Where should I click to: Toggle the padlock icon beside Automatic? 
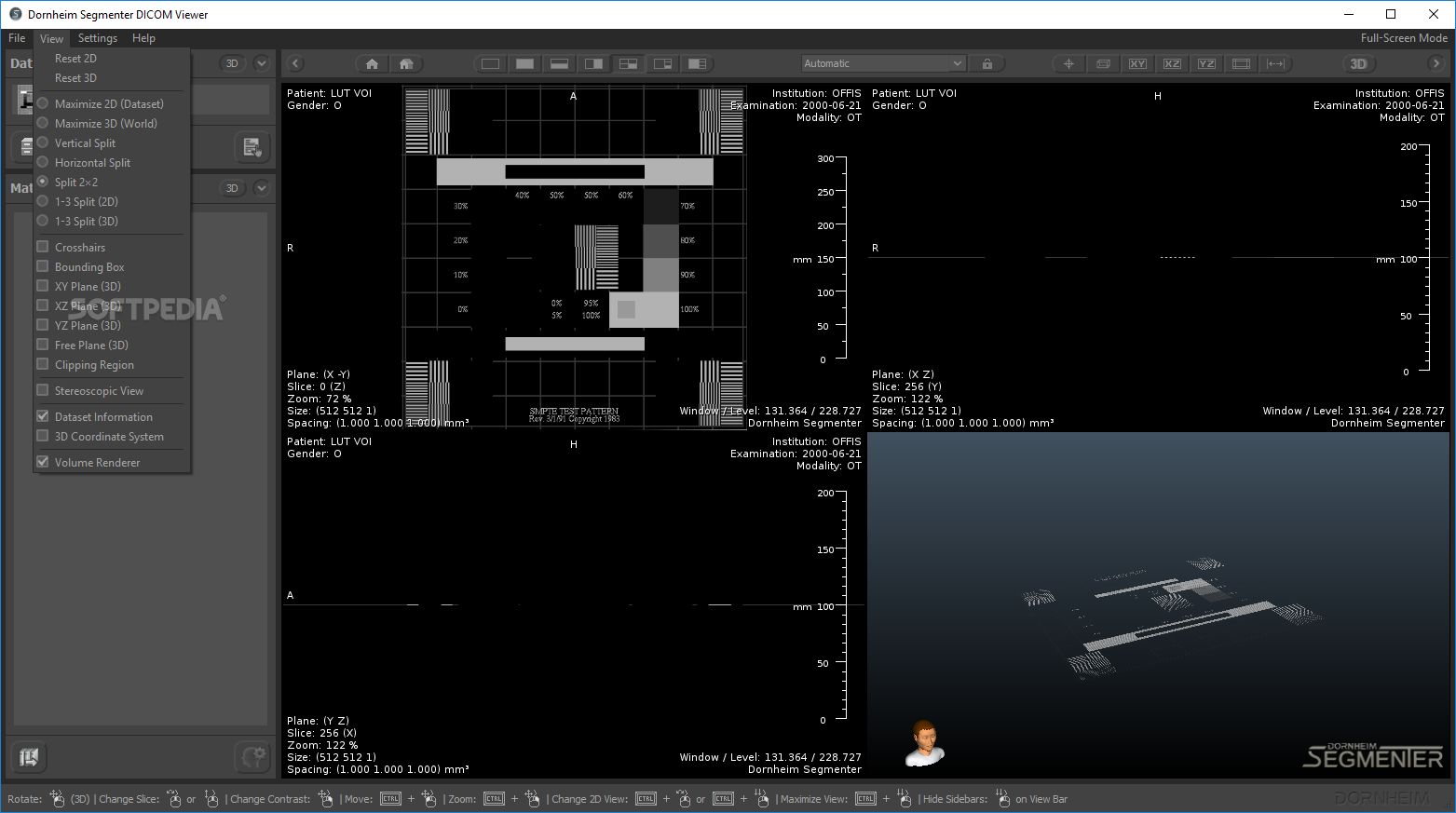click(987, 63)
